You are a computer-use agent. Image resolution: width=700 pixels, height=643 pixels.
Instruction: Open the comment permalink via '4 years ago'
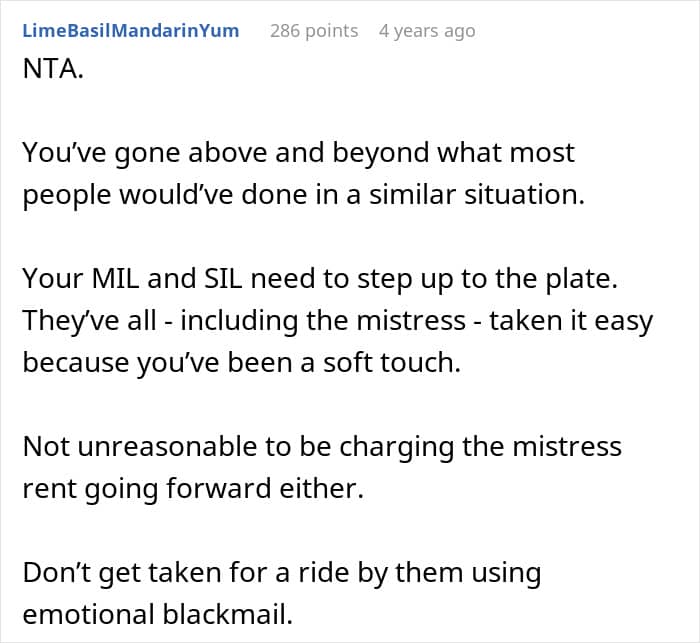tap(427, 31)
